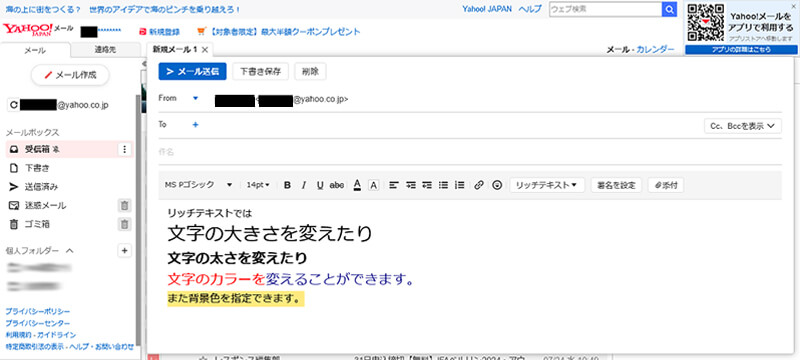The height and width of the screenshot is (360, 800).
Task: Click the blue web search magnifier button
Action: pos(669,9)
